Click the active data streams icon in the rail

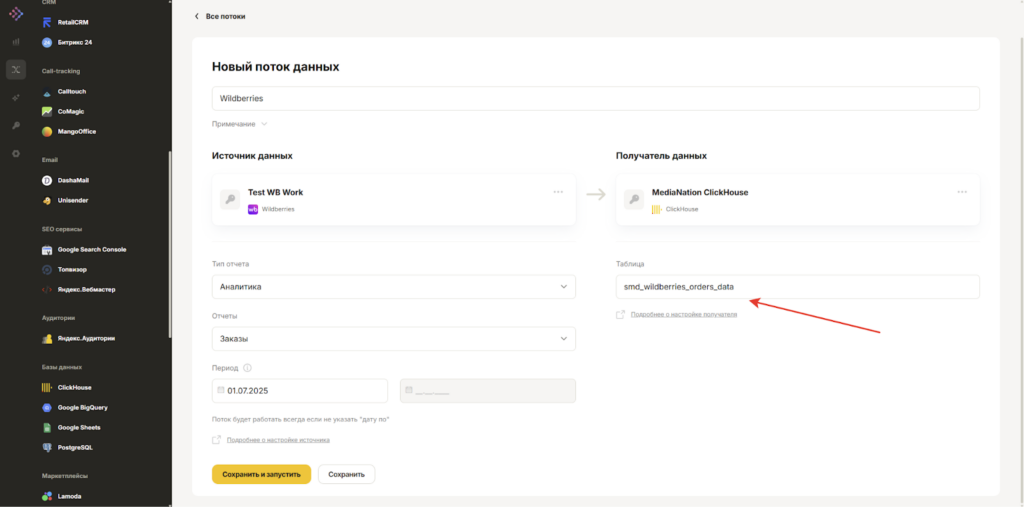[x=16, y=69]
